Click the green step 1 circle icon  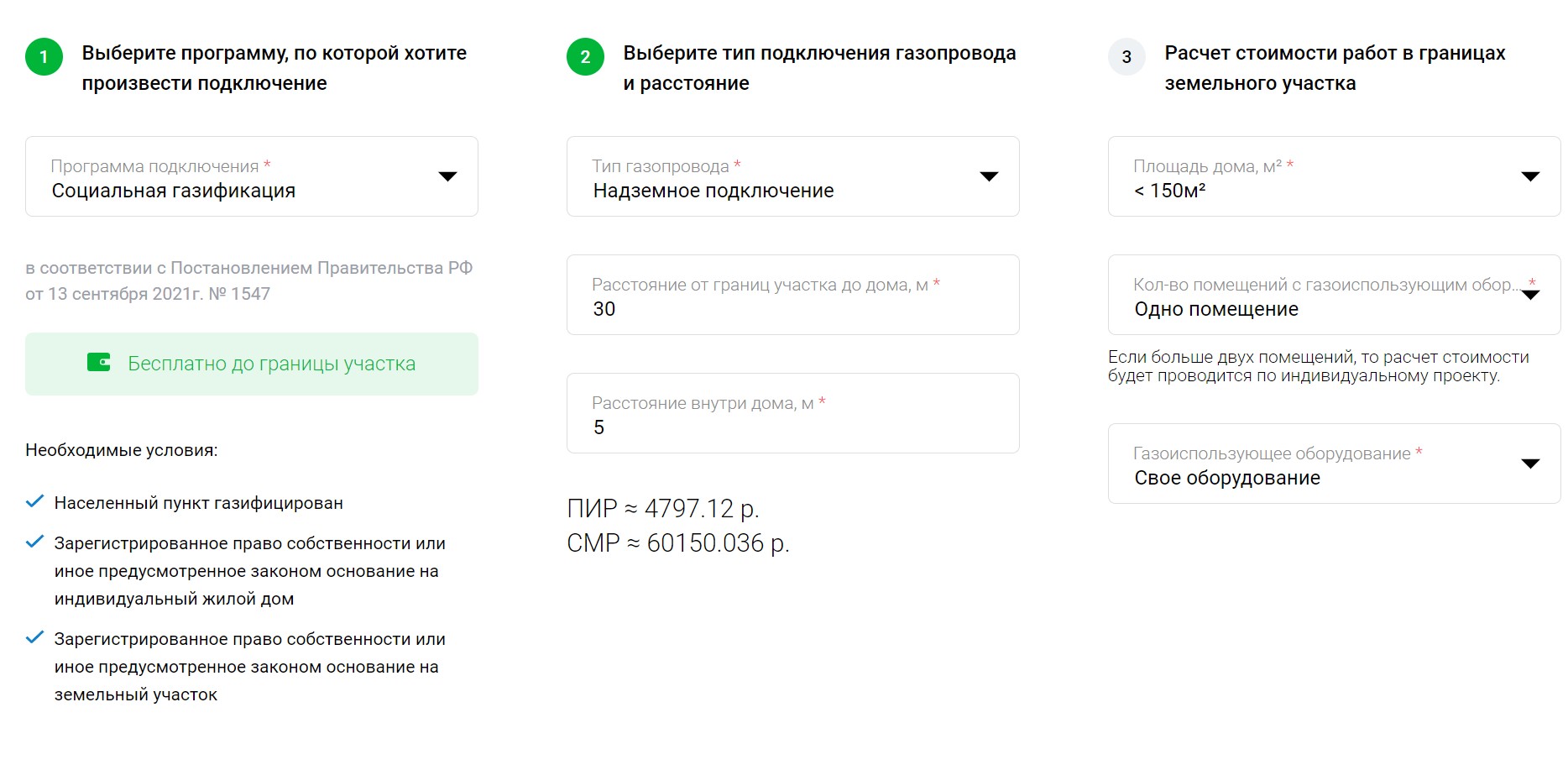[x=44, y=57]
